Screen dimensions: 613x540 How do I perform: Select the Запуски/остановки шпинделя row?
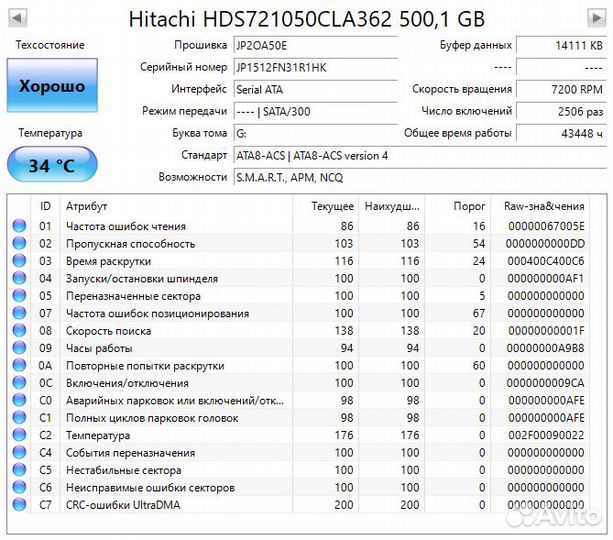tap(299, 278)
